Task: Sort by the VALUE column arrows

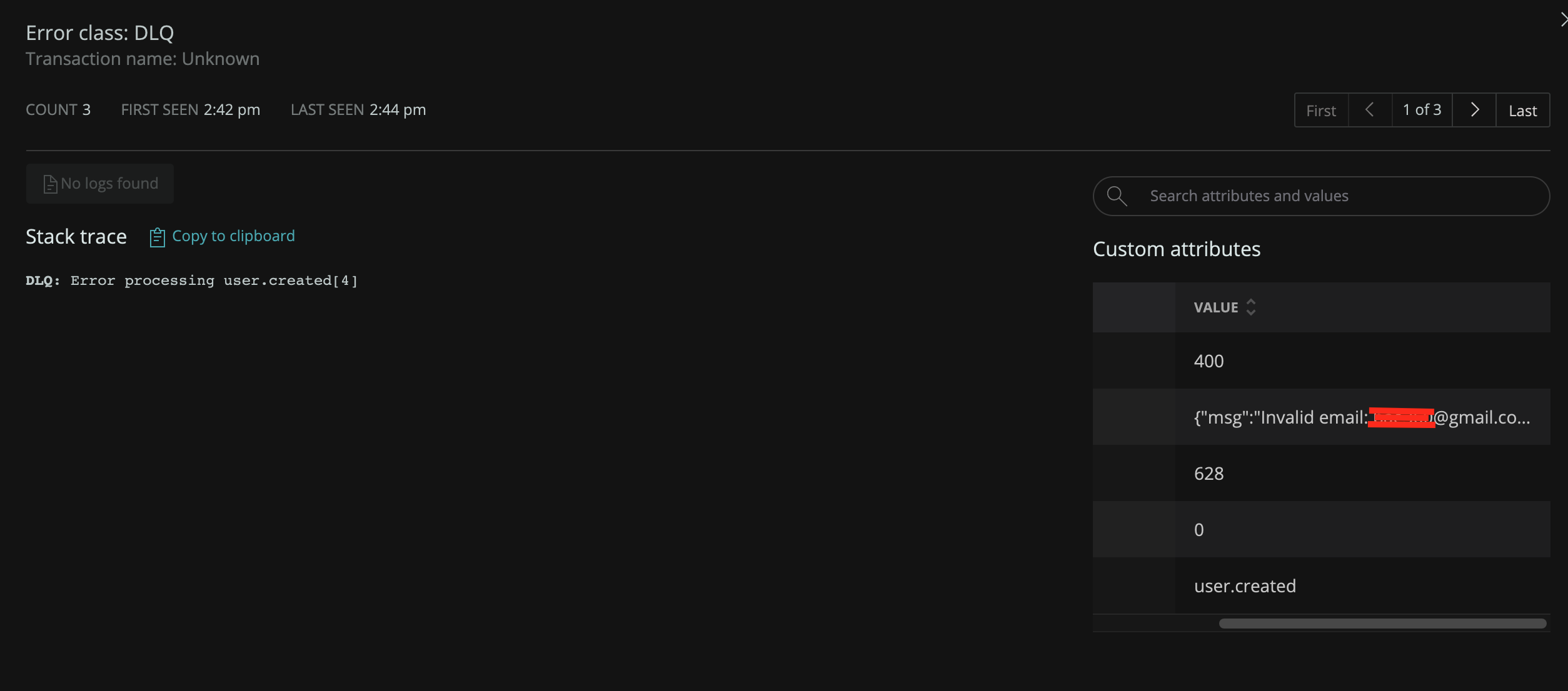Action: coord(1251,307)
